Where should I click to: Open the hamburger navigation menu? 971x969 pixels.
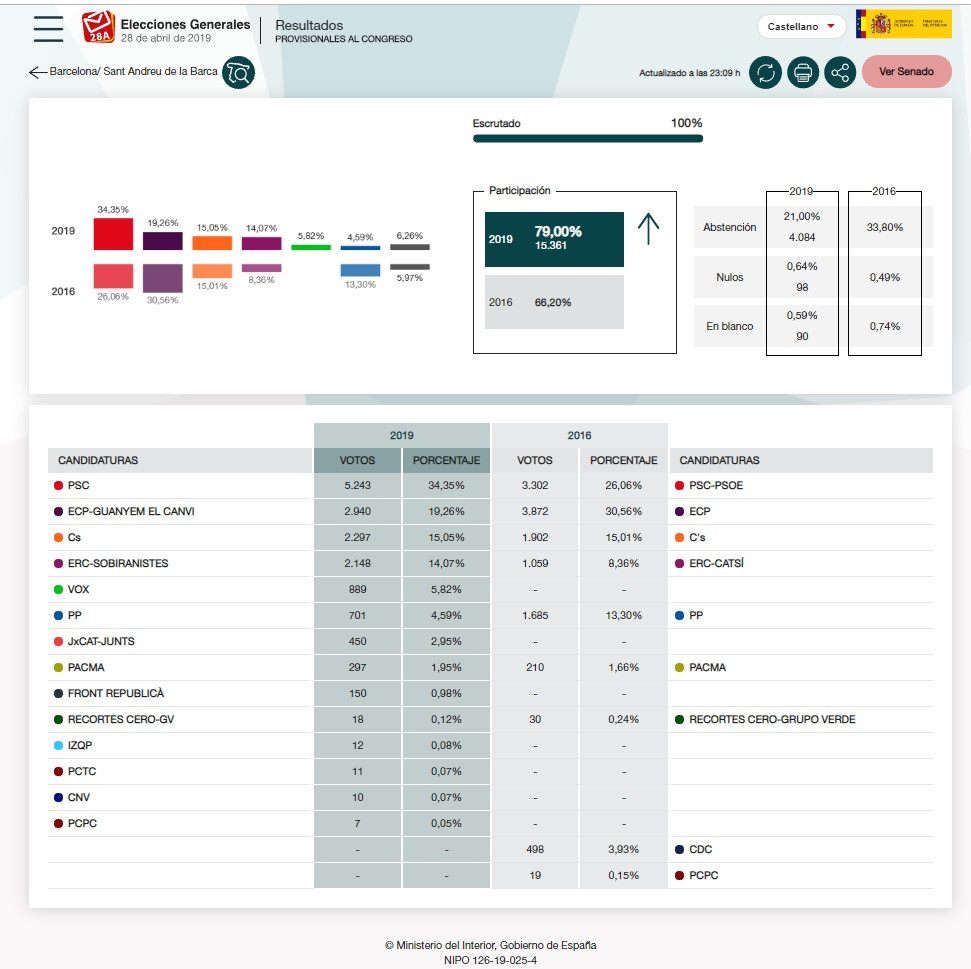48,29
